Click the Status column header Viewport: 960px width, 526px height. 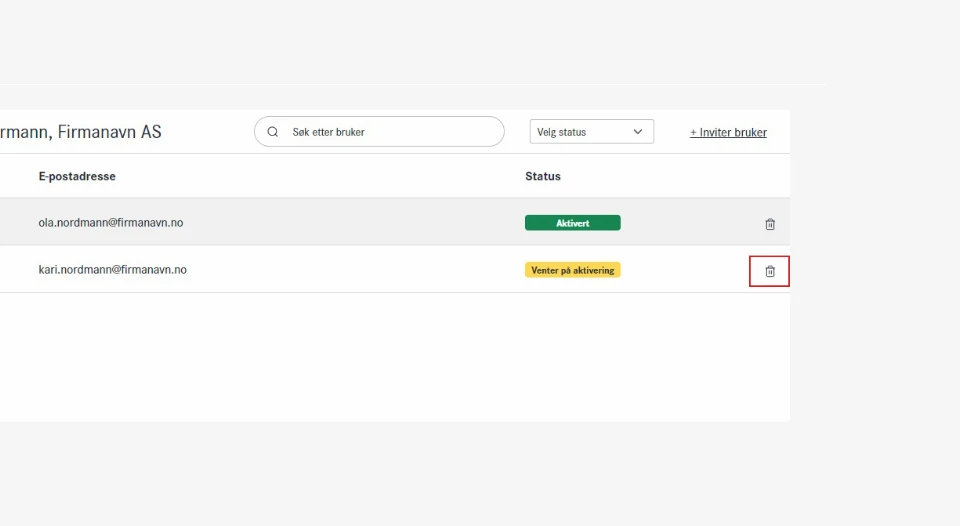543,176
